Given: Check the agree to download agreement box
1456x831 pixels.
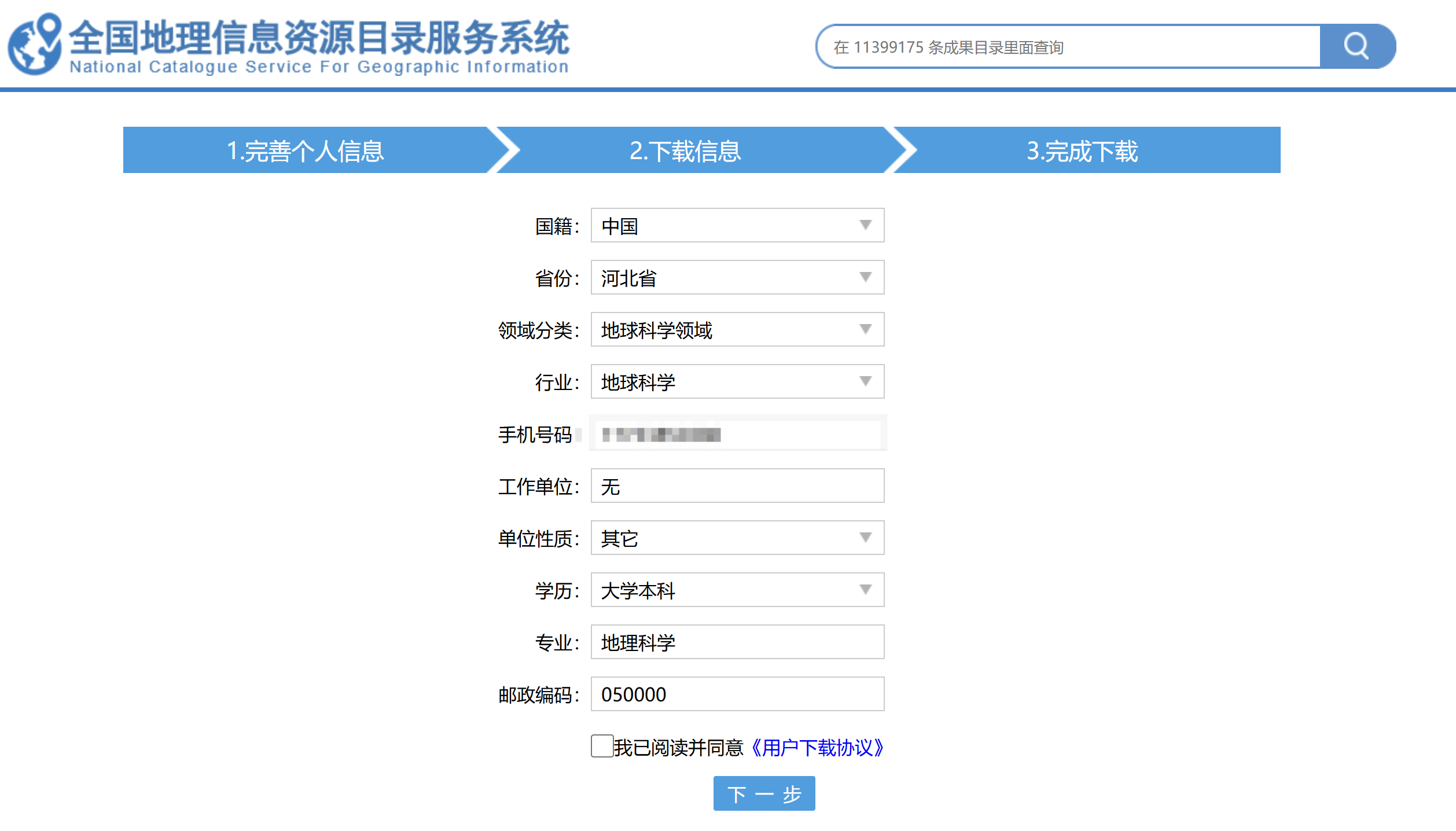Looking at the screenshot, I should point(602,746).
